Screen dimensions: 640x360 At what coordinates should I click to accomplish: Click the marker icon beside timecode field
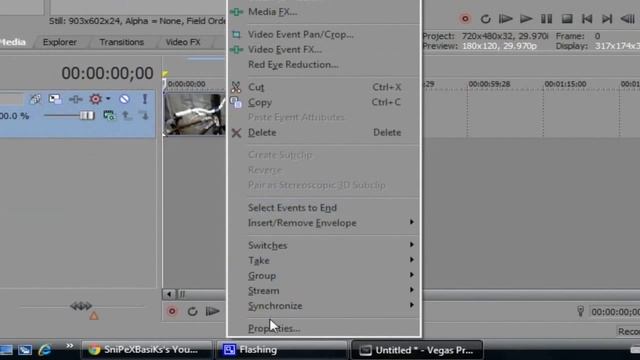(x=580, y=311)
